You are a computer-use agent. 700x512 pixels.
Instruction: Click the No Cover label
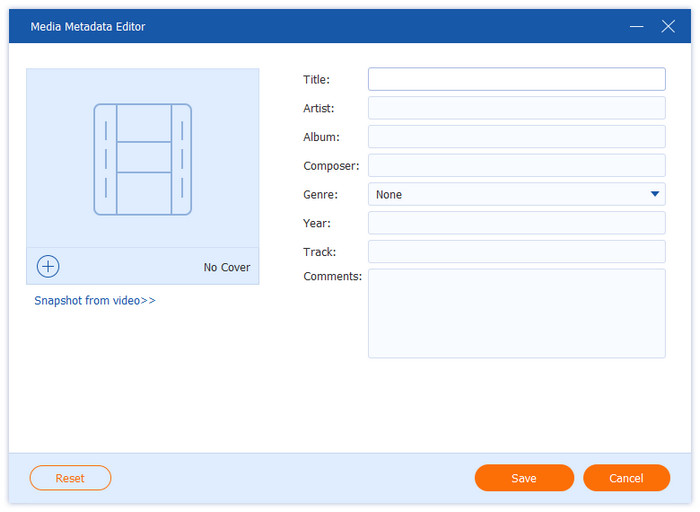(x=227, y=267)
